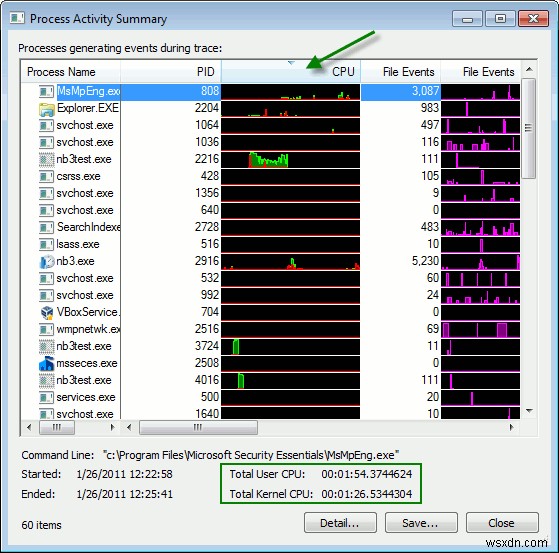The height and width of the screenshot is (553, 559).
Task: Click the SearchIndexer process icon
Action: 46,227
